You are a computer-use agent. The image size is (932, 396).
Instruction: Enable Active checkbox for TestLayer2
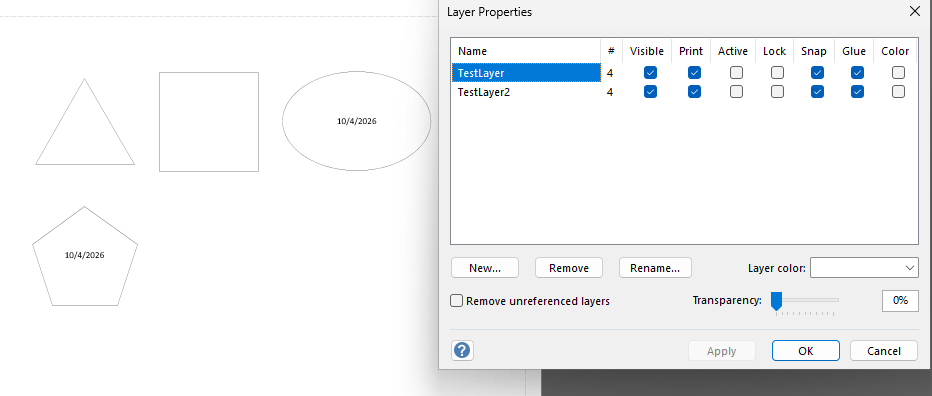tap(736, 92)
